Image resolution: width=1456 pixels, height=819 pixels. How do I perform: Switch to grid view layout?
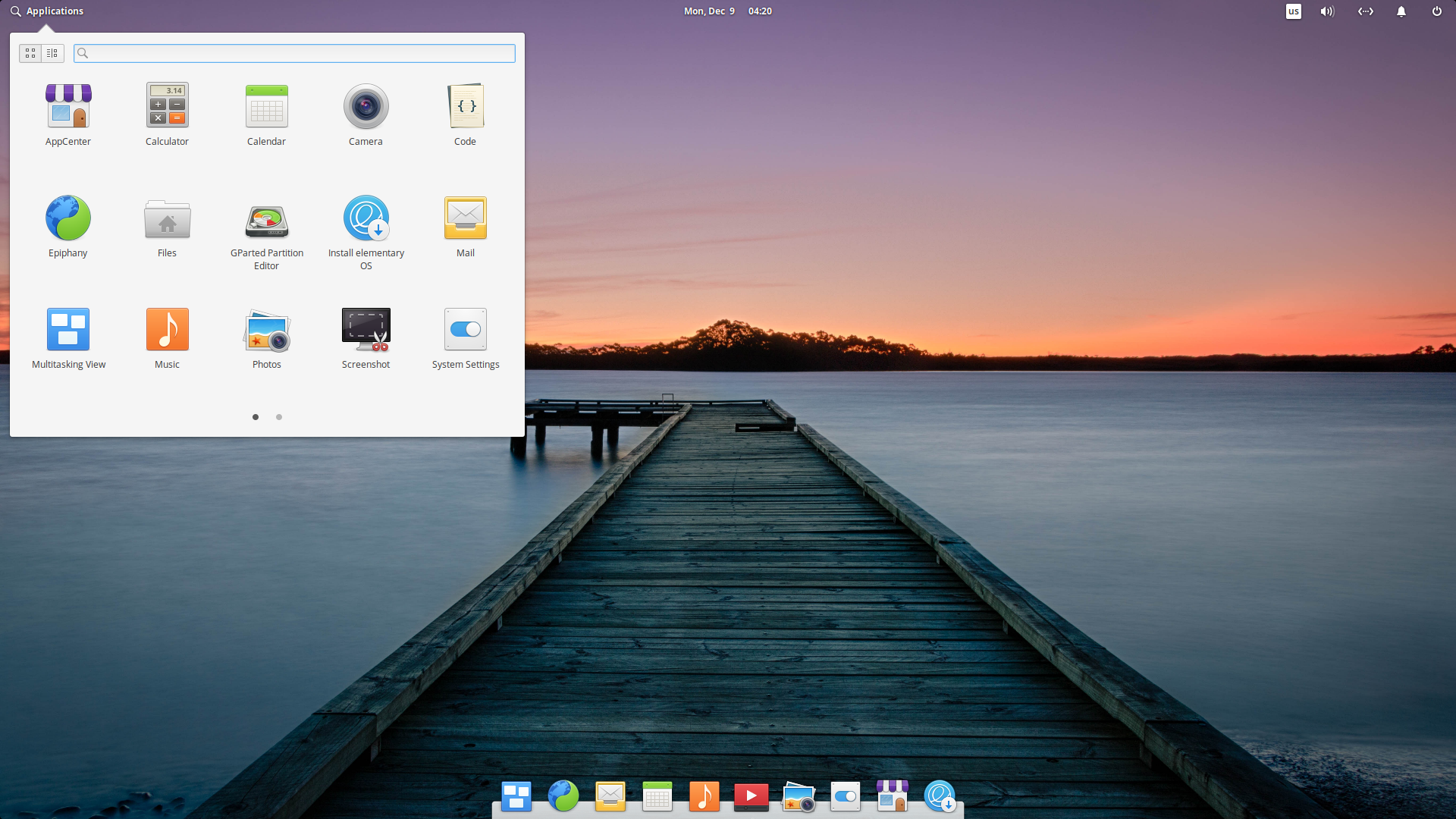pos(30,53)
